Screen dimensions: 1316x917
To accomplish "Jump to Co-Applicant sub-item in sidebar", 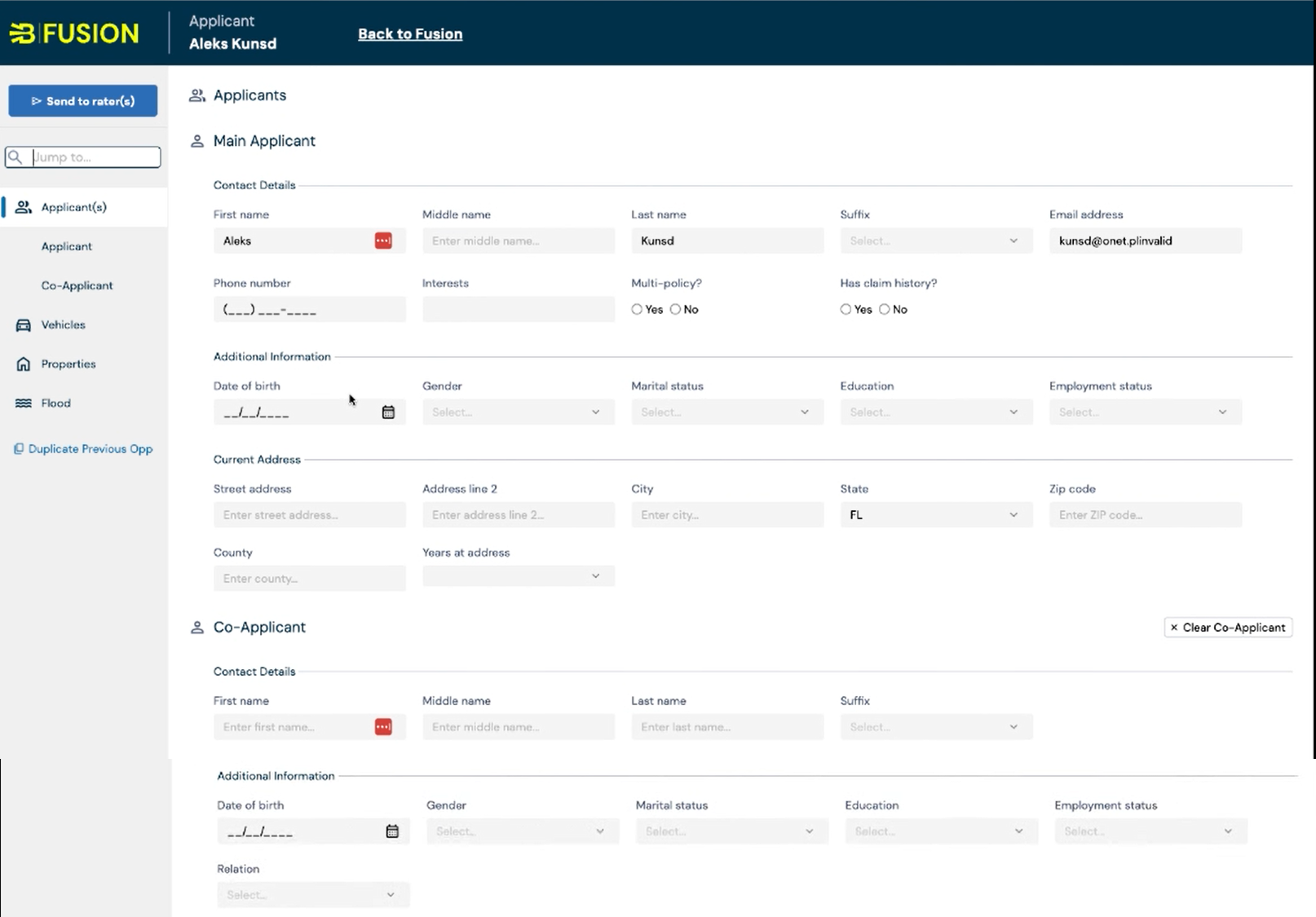I will pyautogui.click(x=77, y=285).
